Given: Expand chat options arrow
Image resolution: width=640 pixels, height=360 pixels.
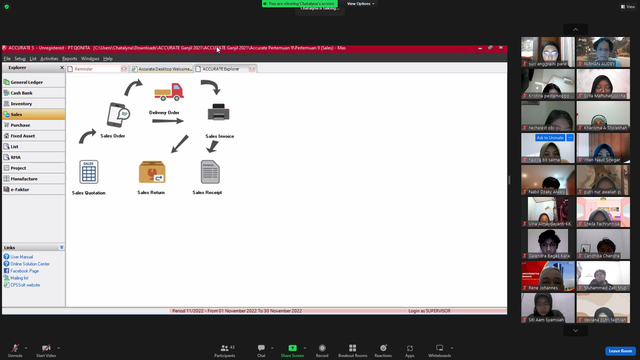Looking at the screenshot, I should pyautogui.click(x=272, y=348).
